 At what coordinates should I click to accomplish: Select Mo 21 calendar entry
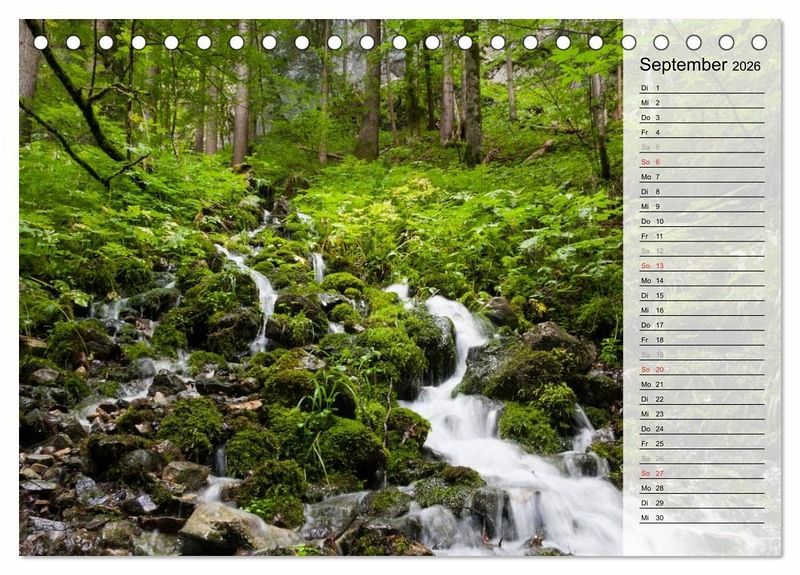point(701,384)
